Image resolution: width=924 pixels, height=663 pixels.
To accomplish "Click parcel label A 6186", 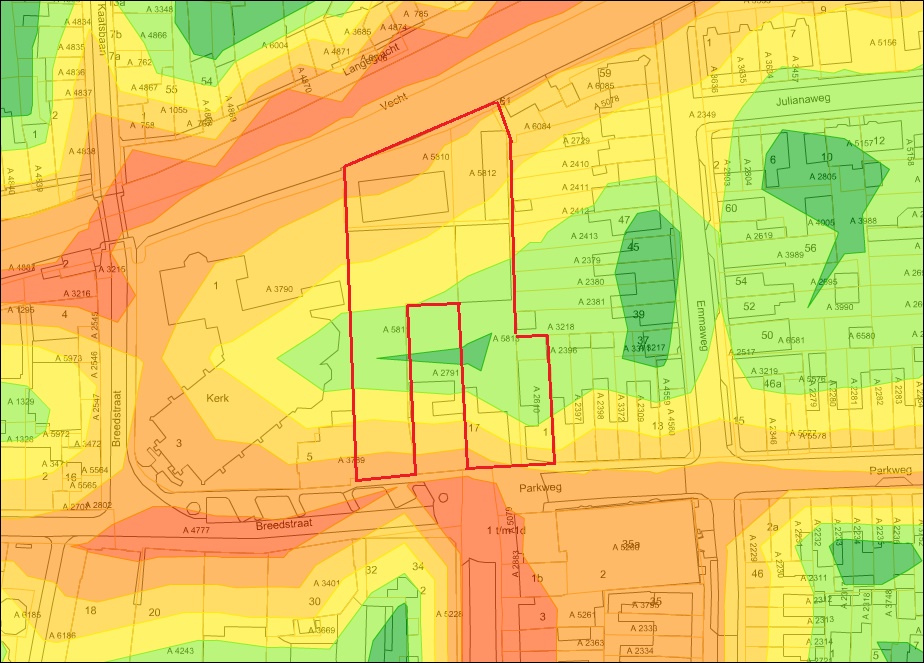I will [62, 635].
